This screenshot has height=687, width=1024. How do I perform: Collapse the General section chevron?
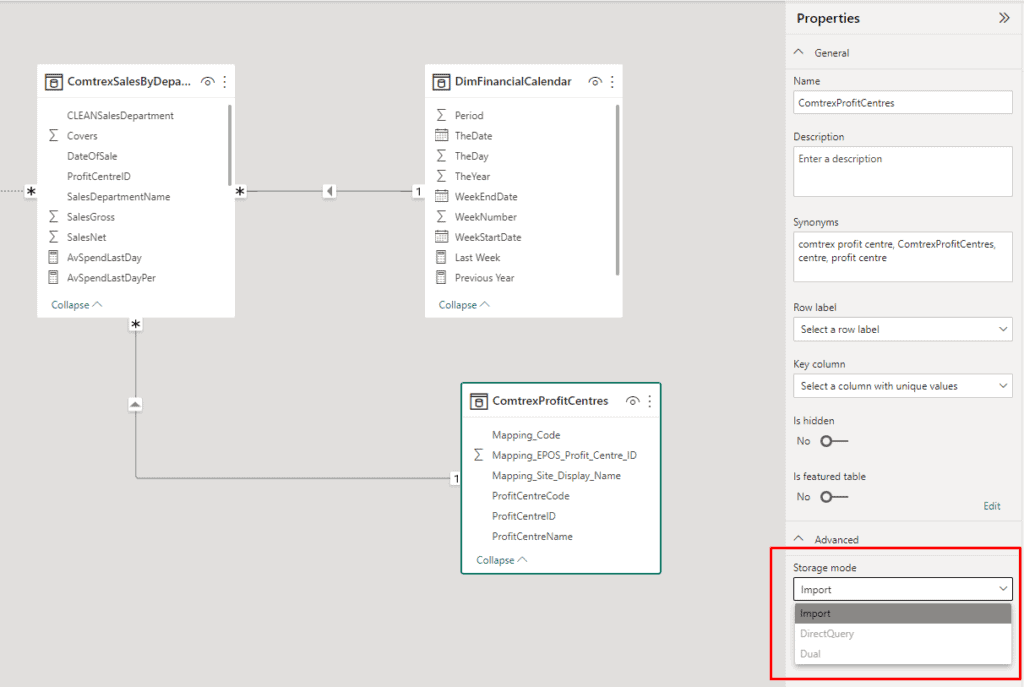click(798, 52)
